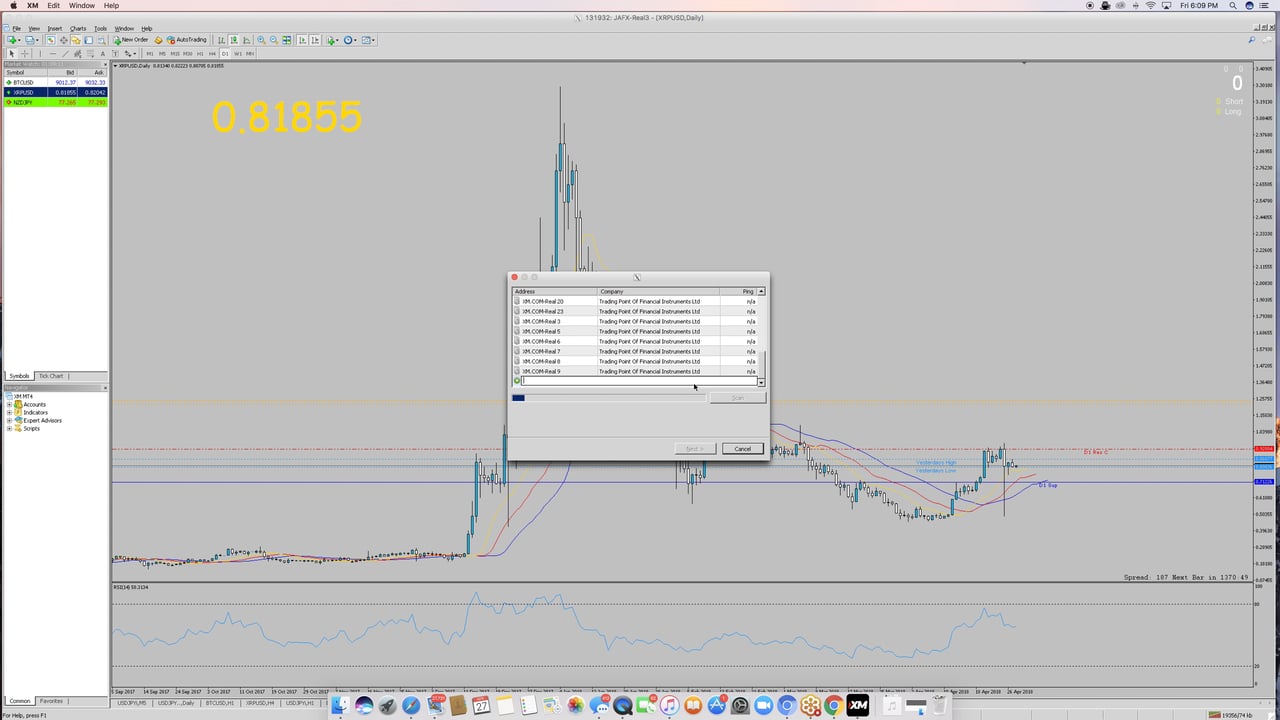The height and width of the screenshot is (720, 1280).
Task: Click the Scan button in dialog
Action: 738,398
